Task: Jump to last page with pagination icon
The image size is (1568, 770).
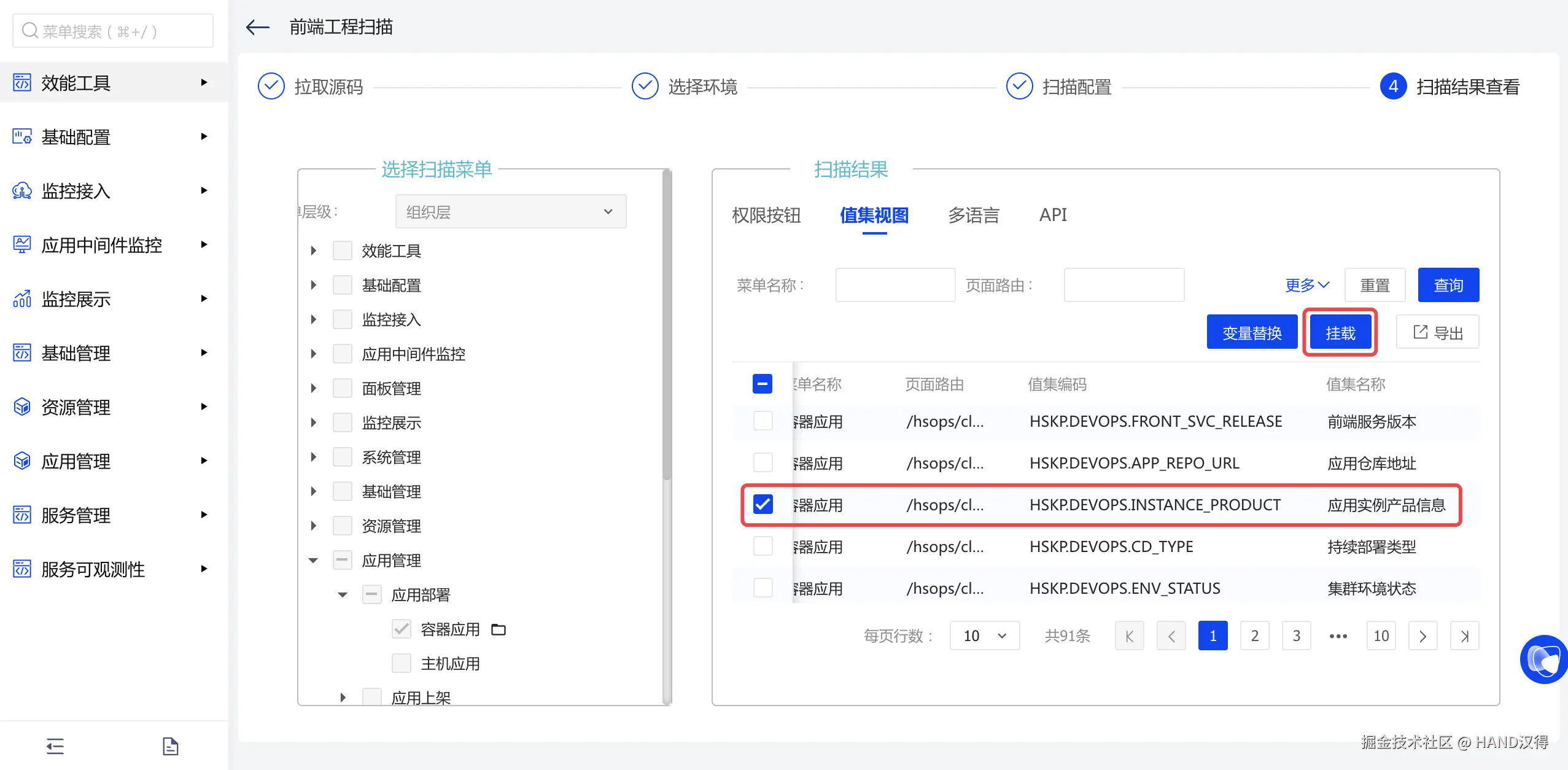Action: point(1464,636)
